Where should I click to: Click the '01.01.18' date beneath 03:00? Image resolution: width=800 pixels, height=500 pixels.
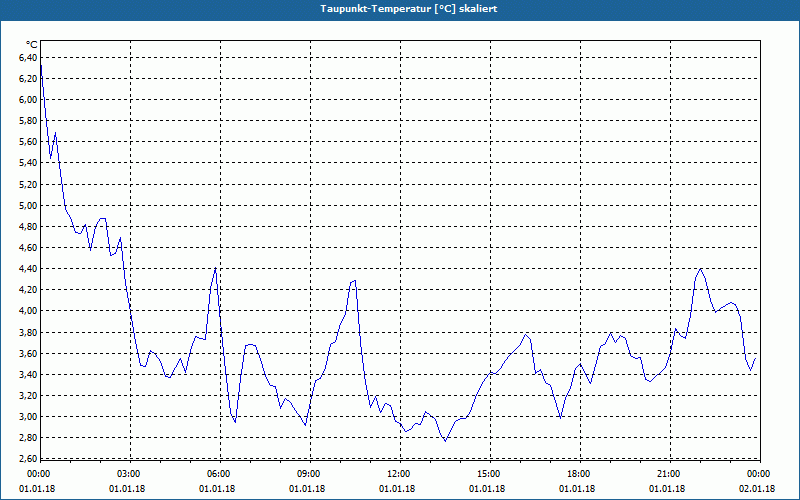pyautogui.click(x=127, y=489)
